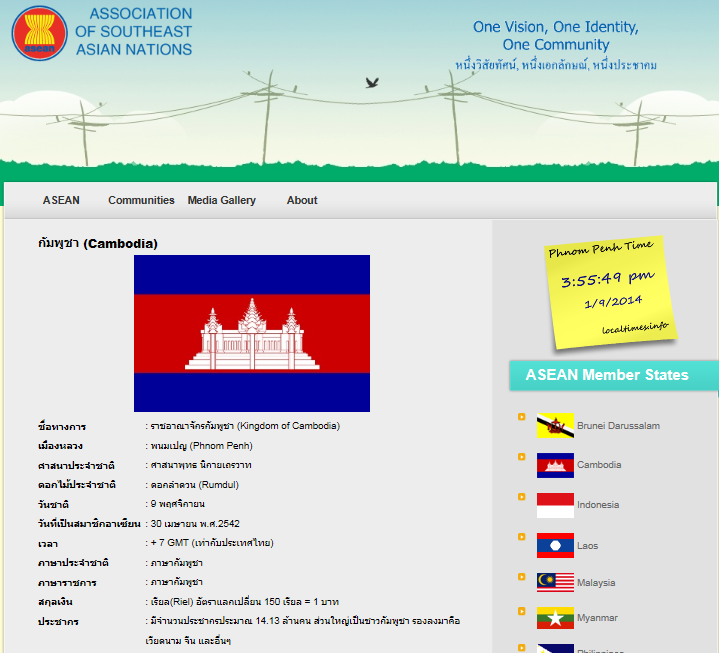Click the Indonesia flag icon
Viewport: 719px width, 653px height.
coord(555,505)
